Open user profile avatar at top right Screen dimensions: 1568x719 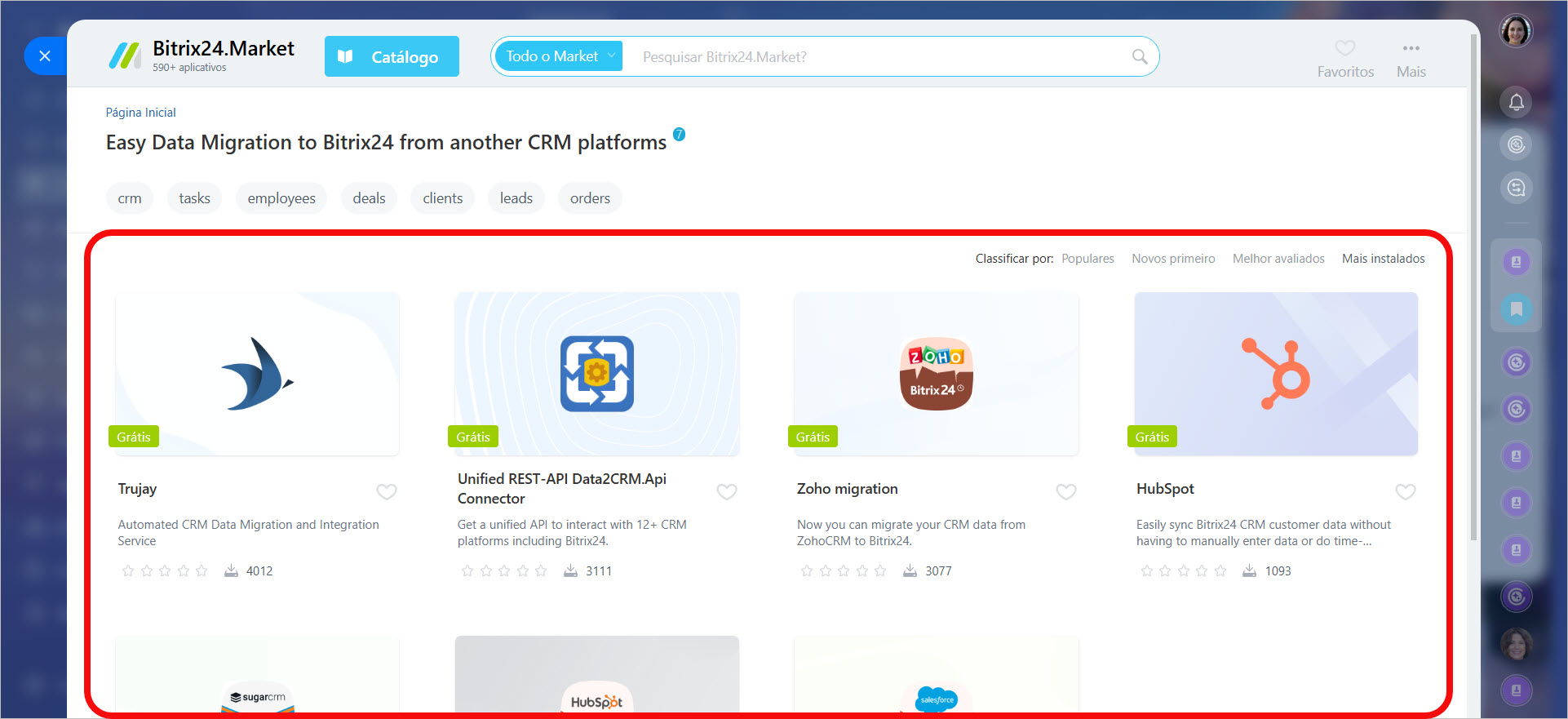click(1516, 32)
